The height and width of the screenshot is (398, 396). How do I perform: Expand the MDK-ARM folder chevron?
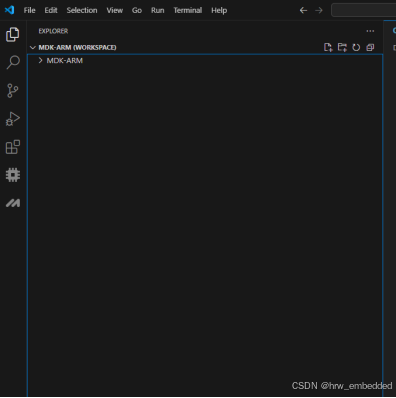click(40, 60)
